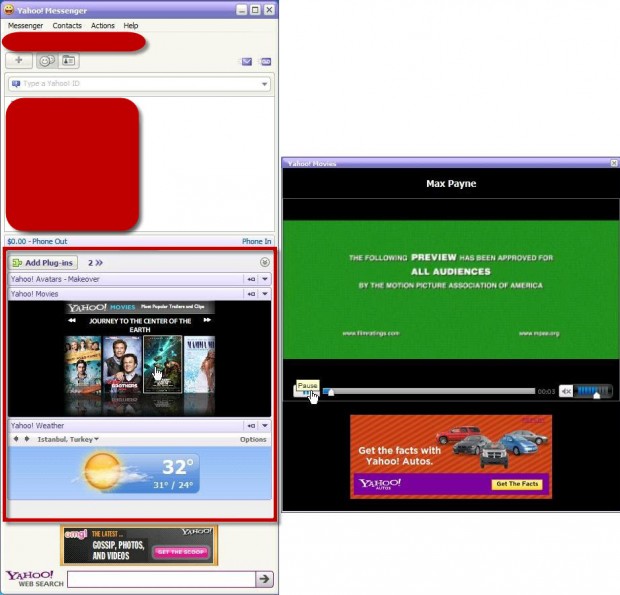Click Get The Scoop on omg! banner

tap(181, 552)
